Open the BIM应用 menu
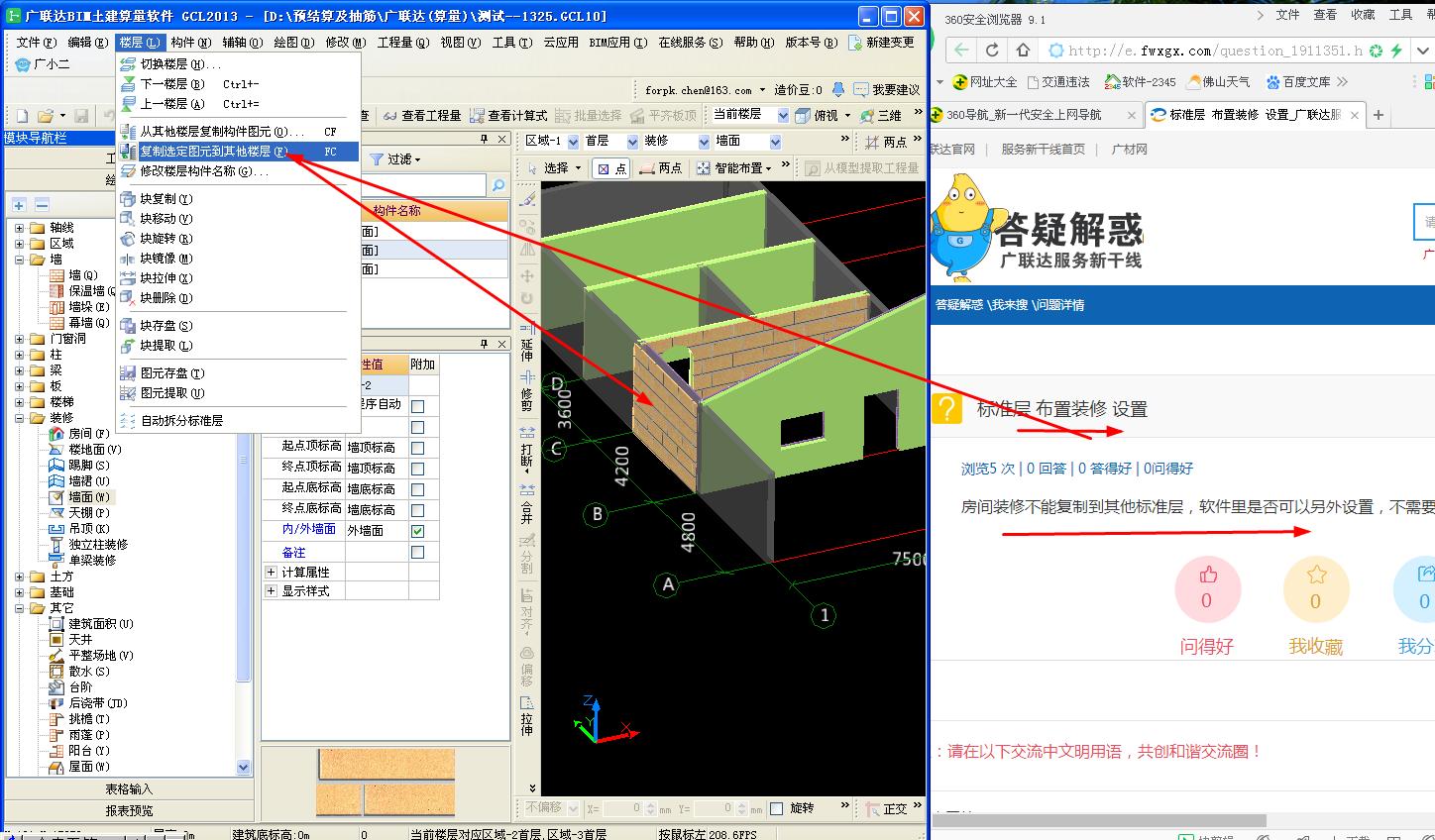 point(616,43)
